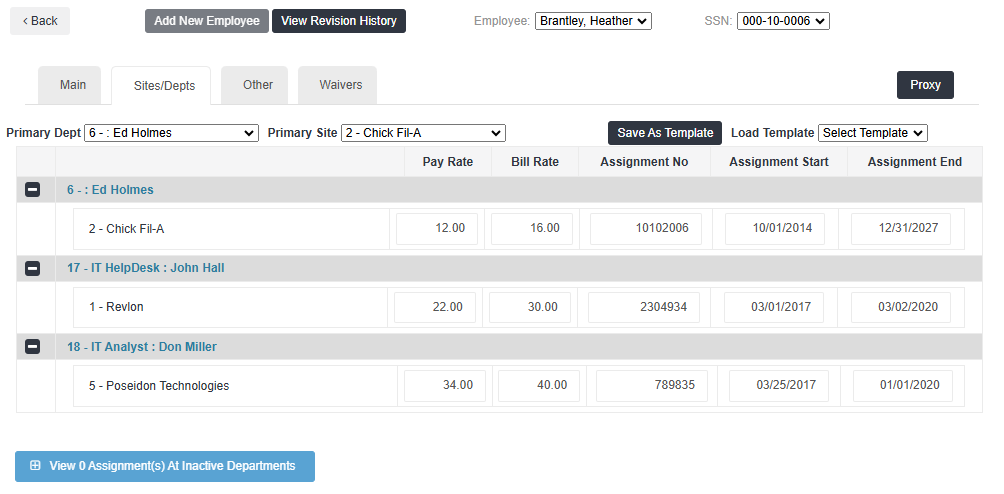Open the Waivers tab

click(x=340, y=85)
